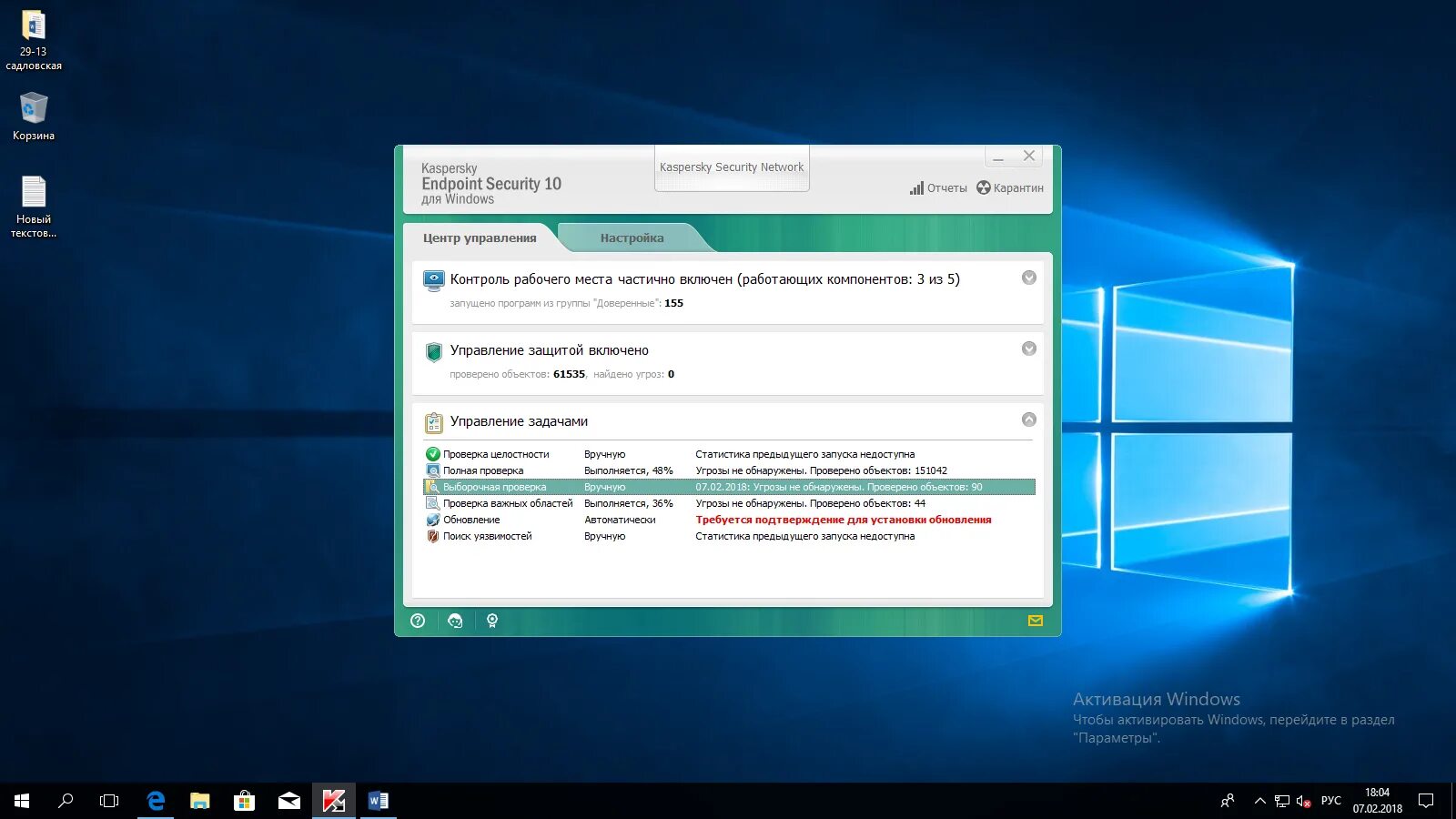This screenshot has width=1456, height=819.
Task: Click the green protection shield icon
Action: (434, 351)
